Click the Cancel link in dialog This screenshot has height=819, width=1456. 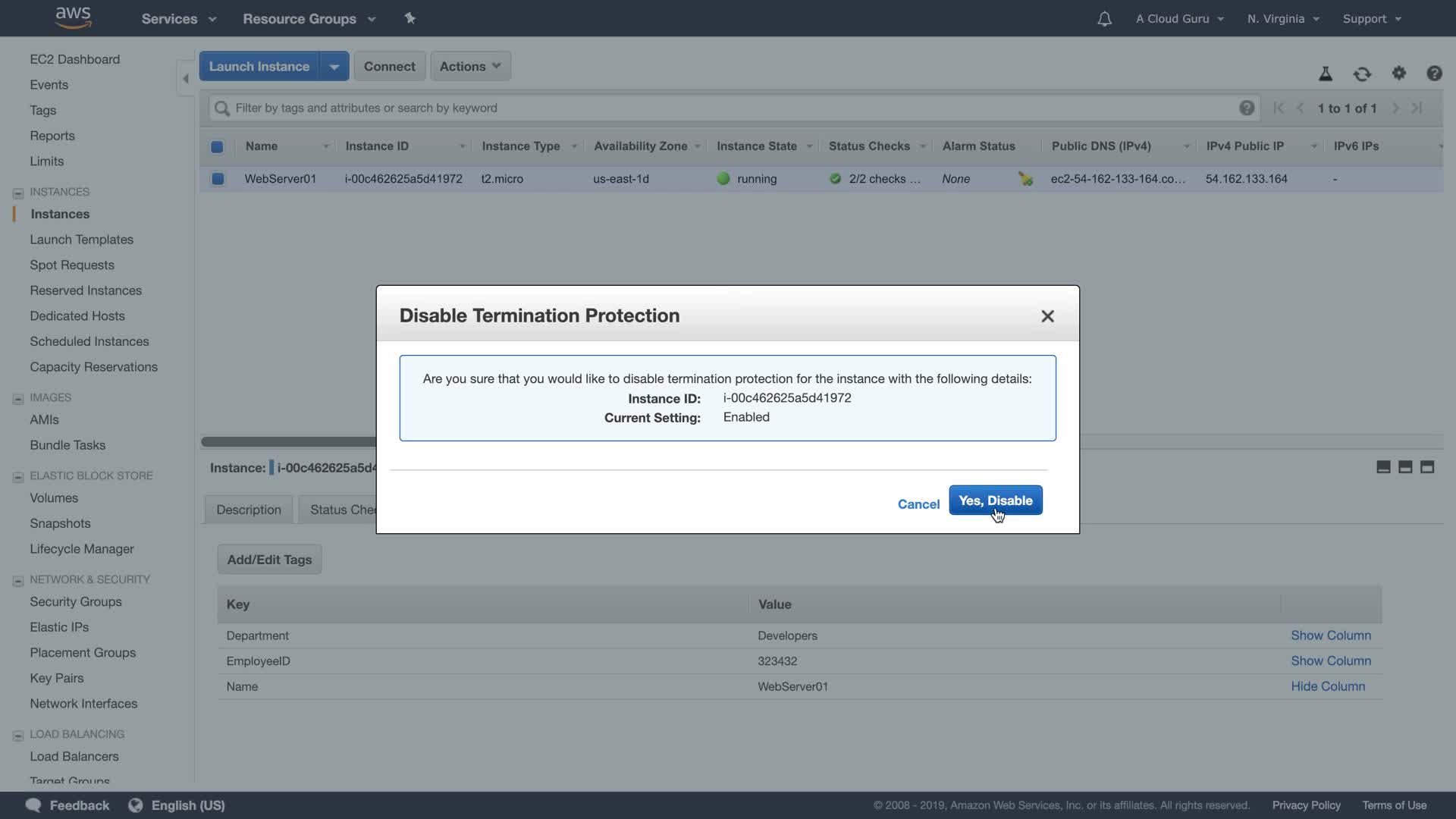918,504
